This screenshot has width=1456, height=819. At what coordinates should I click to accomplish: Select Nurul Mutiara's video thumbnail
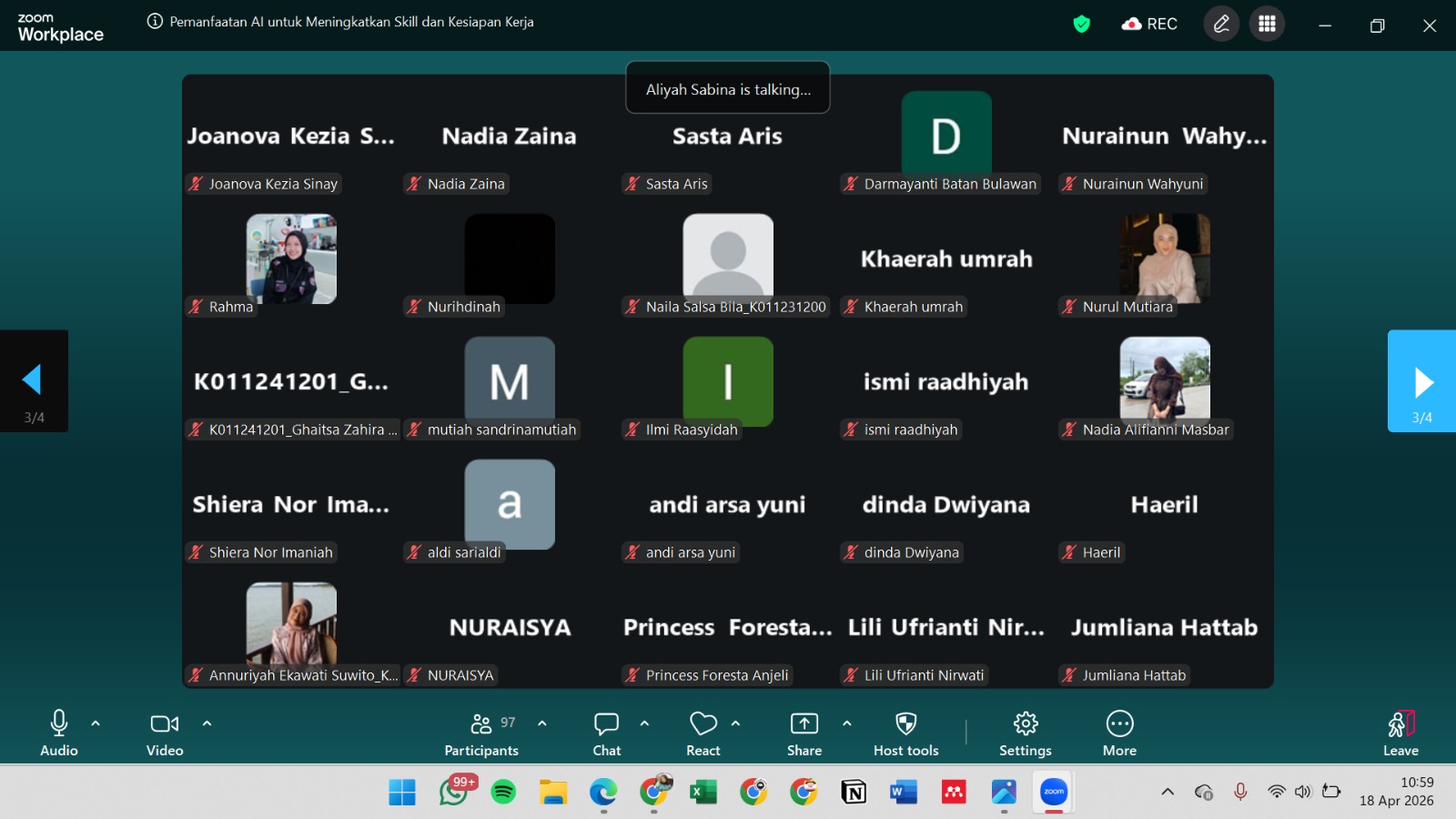tap(1165, 258)
